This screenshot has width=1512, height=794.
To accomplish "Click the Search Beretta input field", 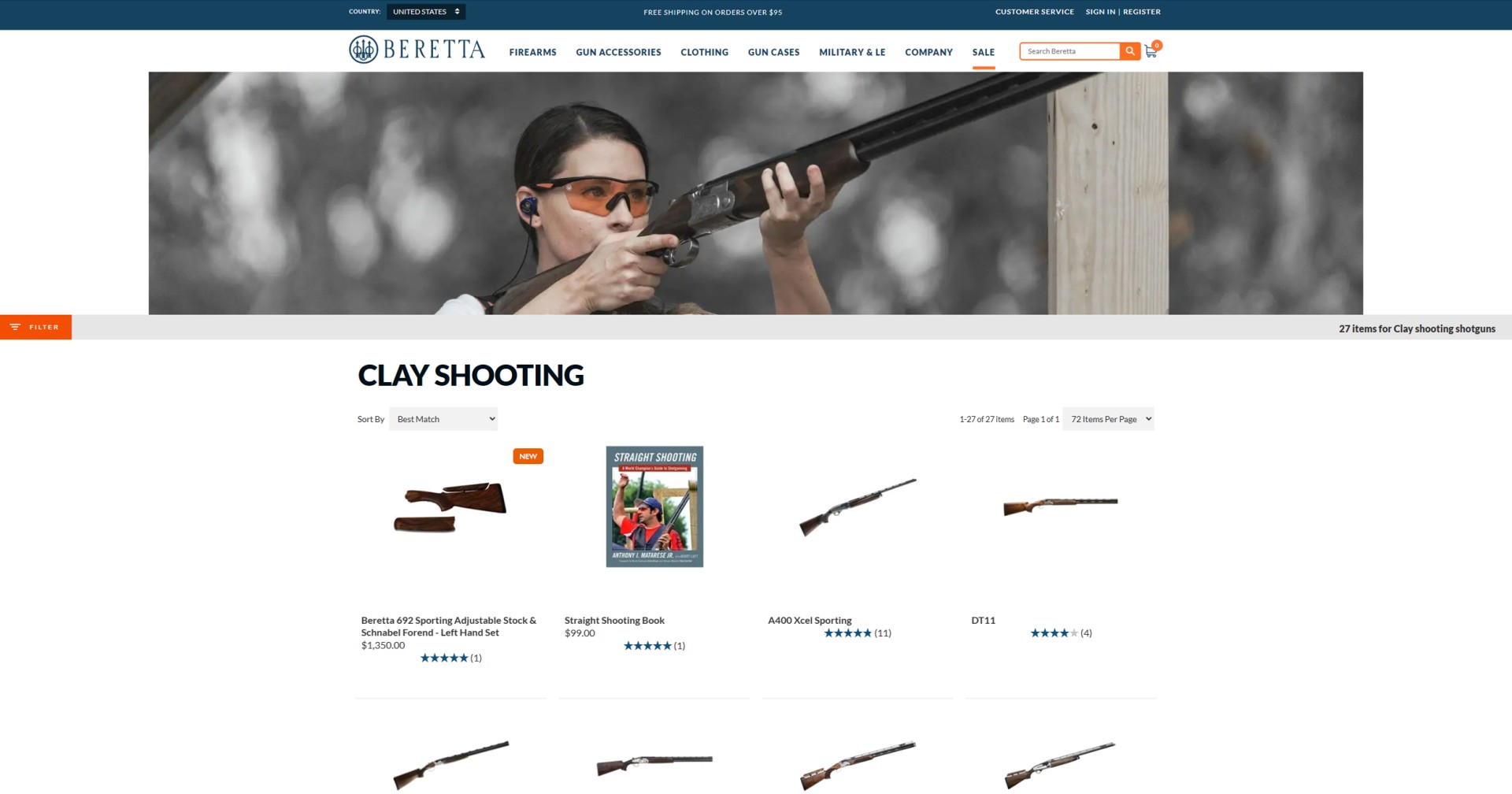I will pyautogui.click(x=1070, y=51).
